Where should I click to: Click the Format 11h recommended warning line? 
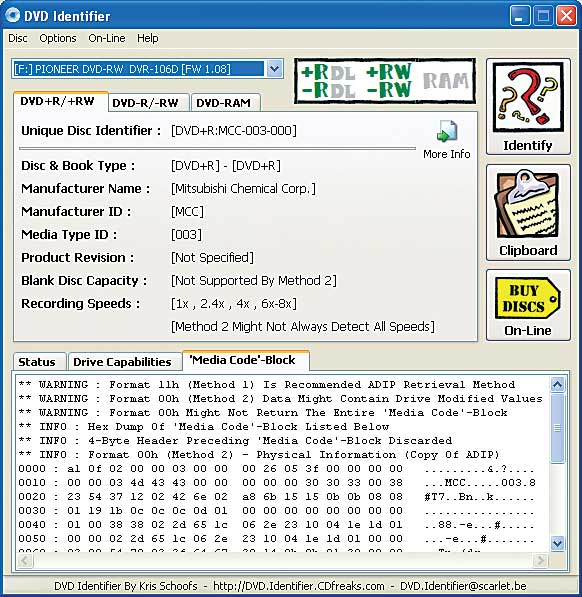pos(267,385)
